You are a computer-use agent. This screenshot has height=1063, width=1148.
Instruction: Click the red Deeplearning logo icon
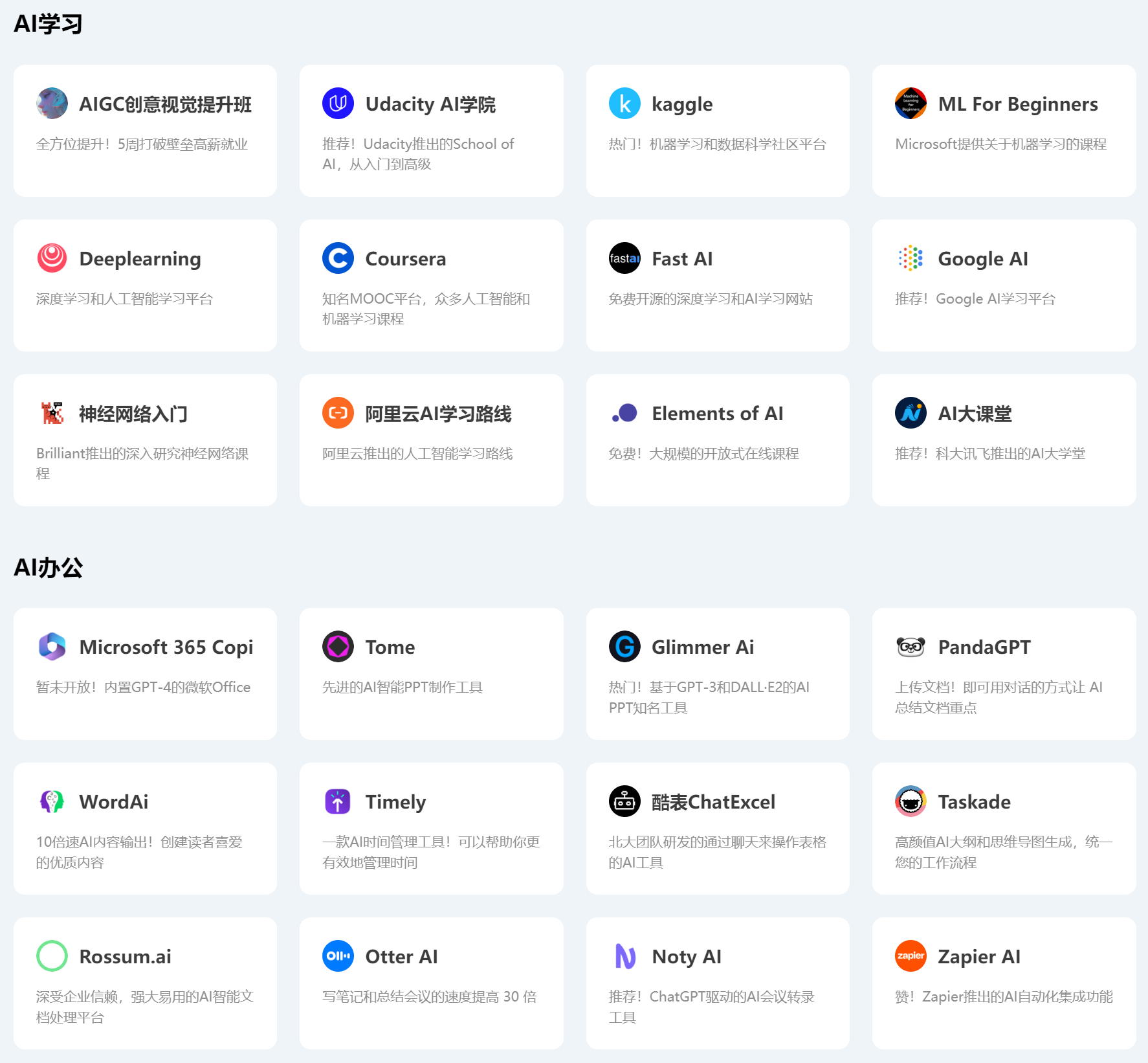point(52,258)
